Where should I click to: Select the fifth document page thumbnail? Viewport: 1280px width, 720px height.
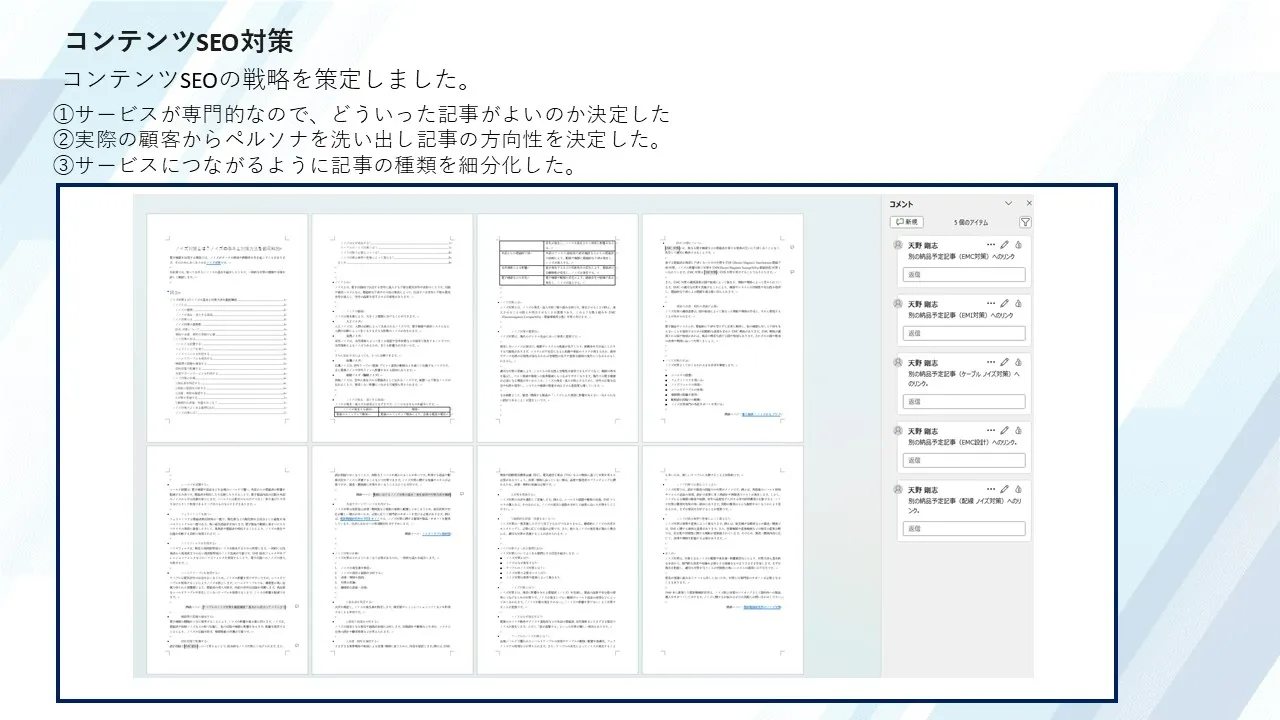(227, 561)
